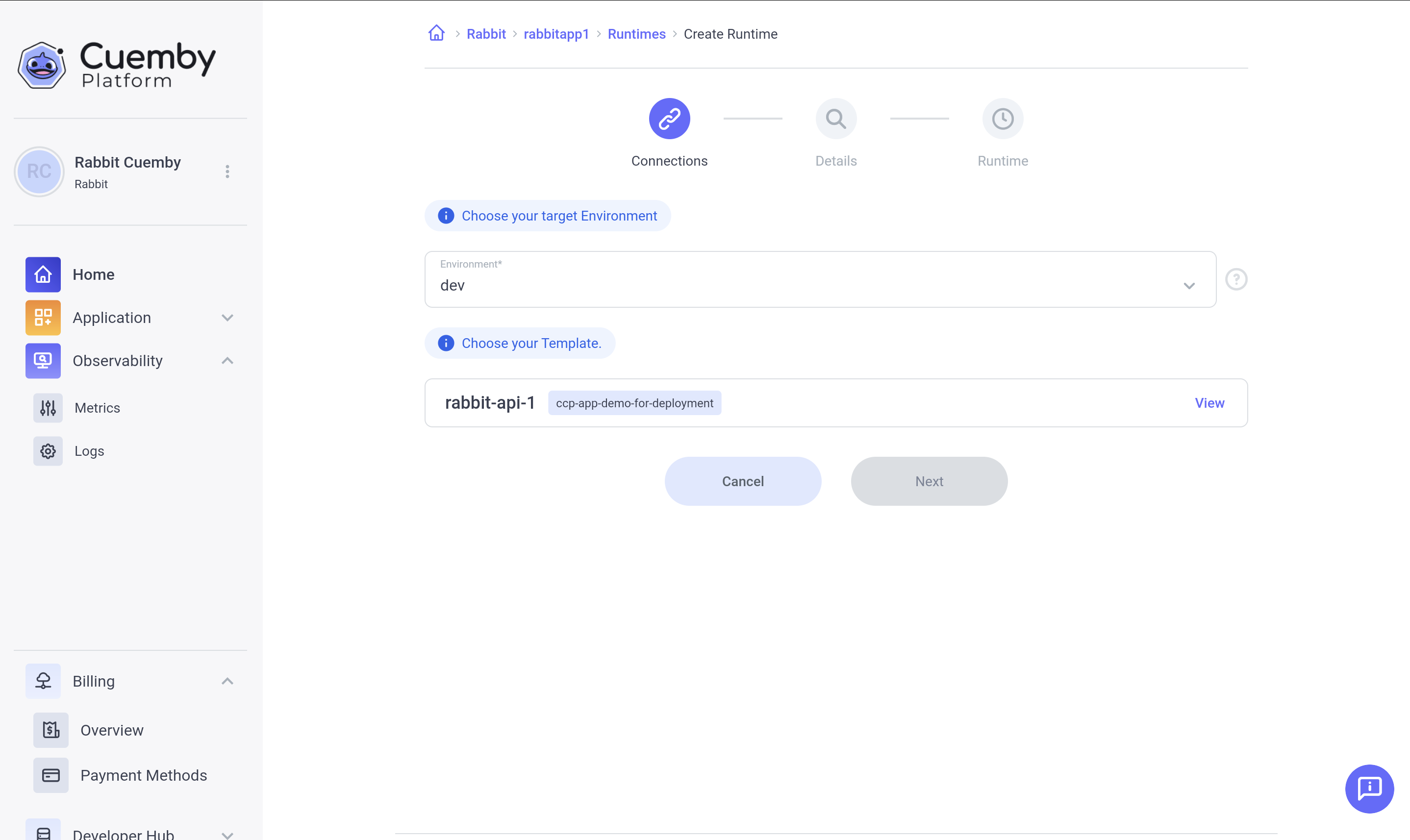Image resolution: width=1410 pixels, height=840 pixels.
Task: Select the rabbit-api-1 template card
Action: pyautogui.click(x=906, y=402)
